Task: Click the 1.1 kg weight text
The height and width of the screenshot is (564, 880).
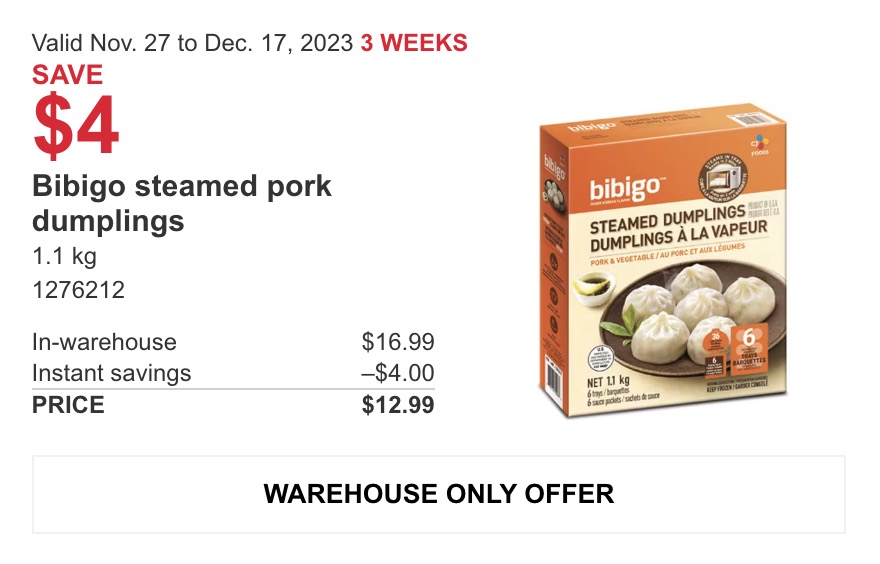Action: click(65, 256)
